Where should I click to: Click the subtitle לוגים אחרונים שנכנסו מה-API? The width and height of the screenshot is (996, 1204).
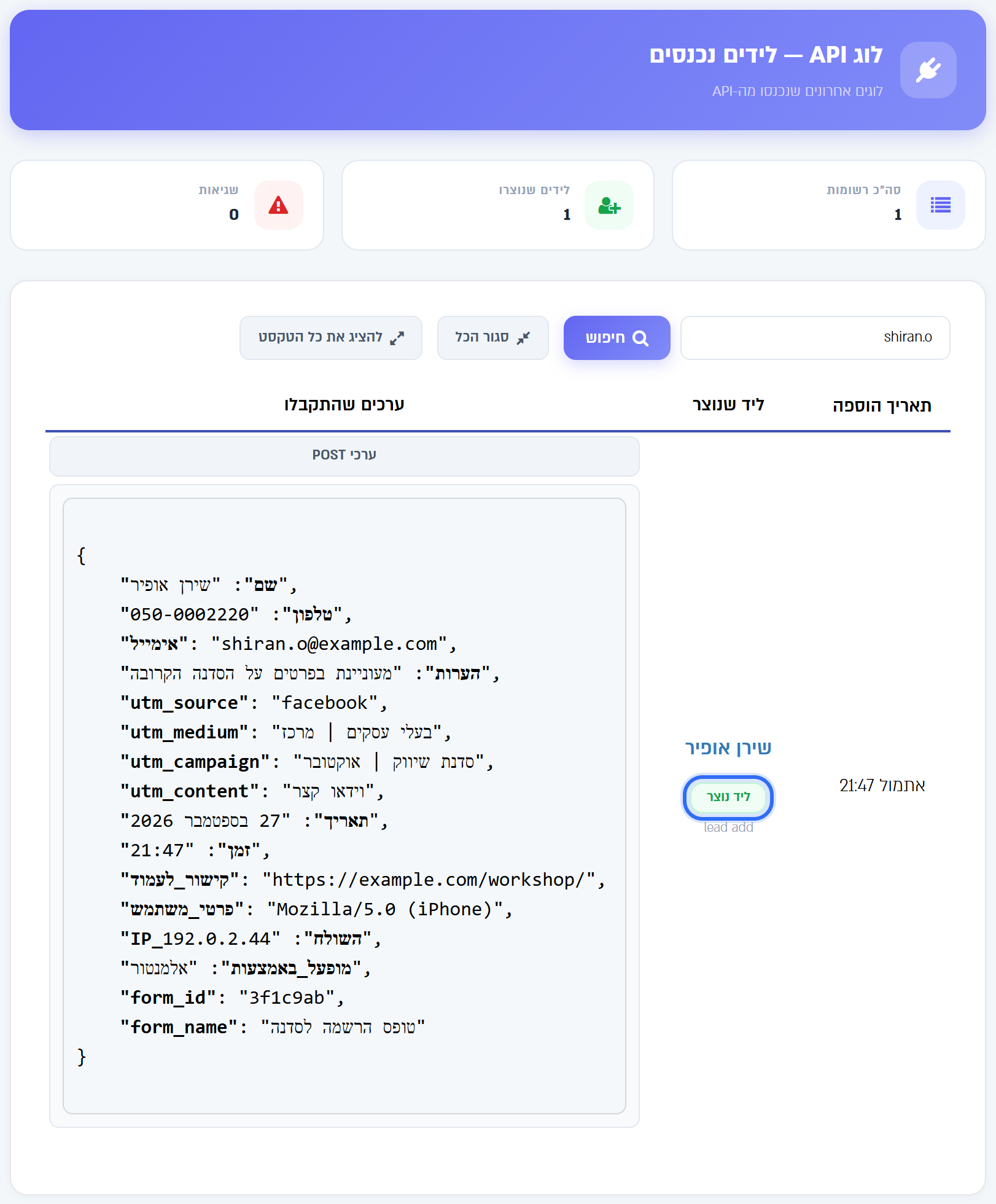click(797, 91)
